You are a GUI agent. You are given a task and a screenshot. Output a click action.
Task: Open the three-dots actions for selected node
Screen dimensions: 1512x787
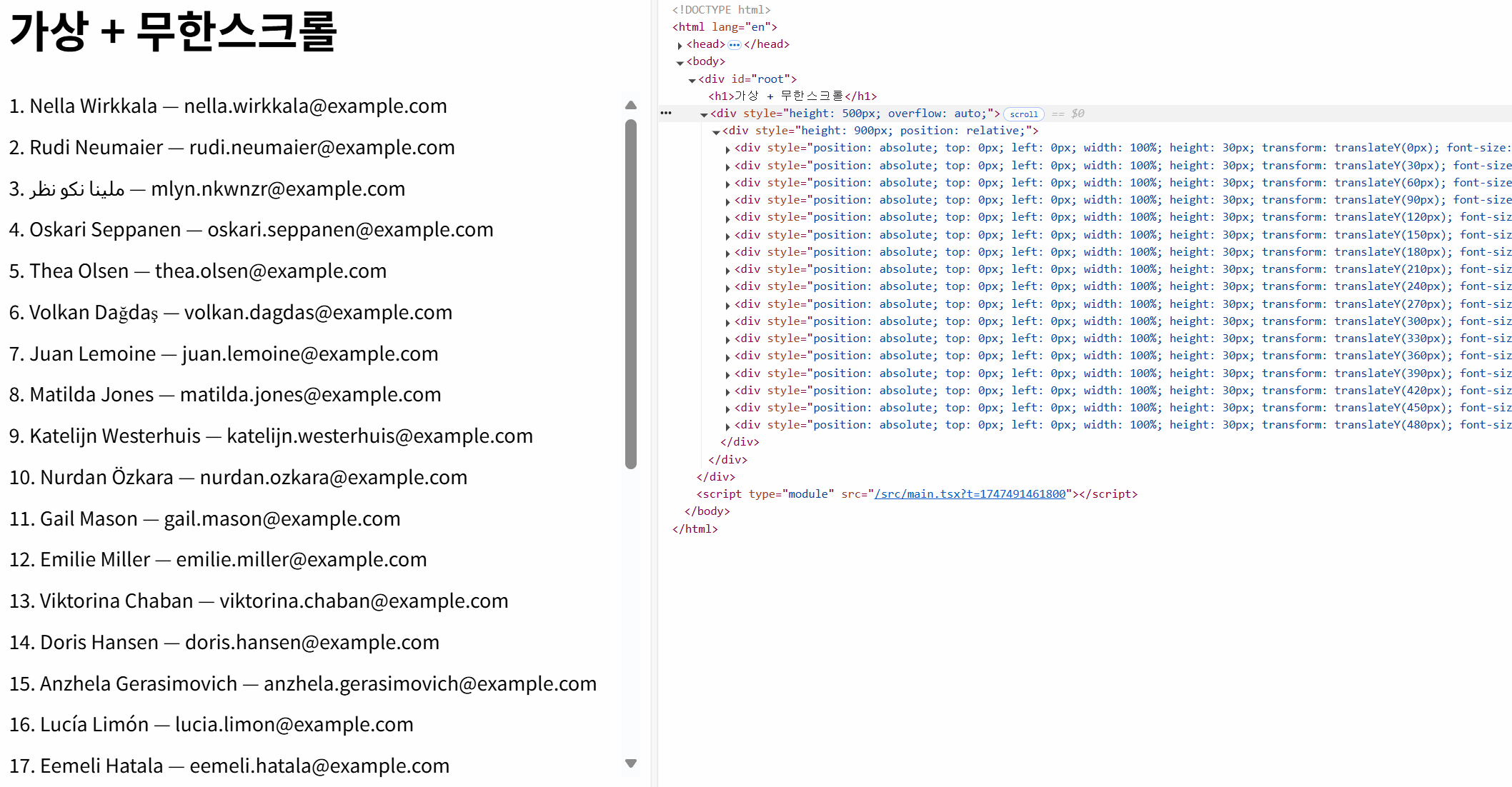tap(666, 114)
